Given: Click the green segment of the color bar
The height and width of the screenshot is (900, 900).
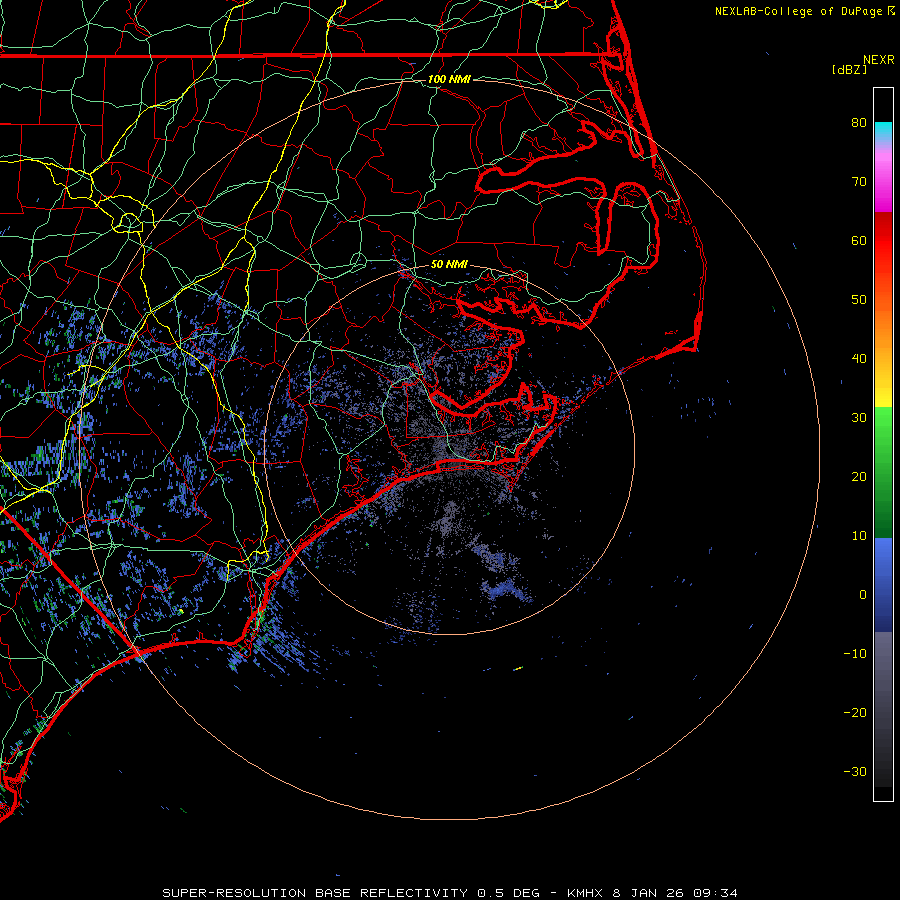Looking at the screenshot, I should click(x=883, y=472).
